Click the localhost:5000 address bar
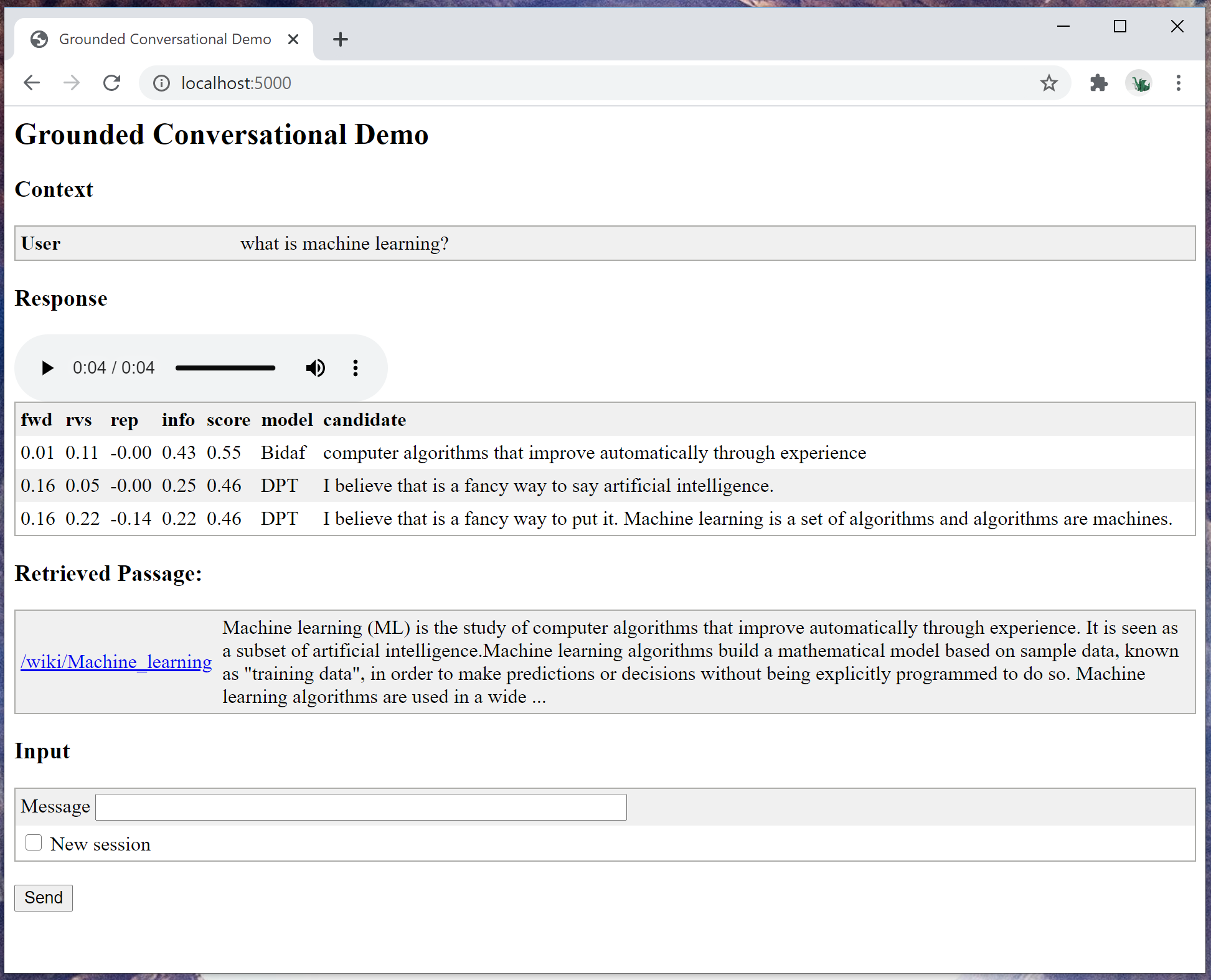 [x=560, y=83]
